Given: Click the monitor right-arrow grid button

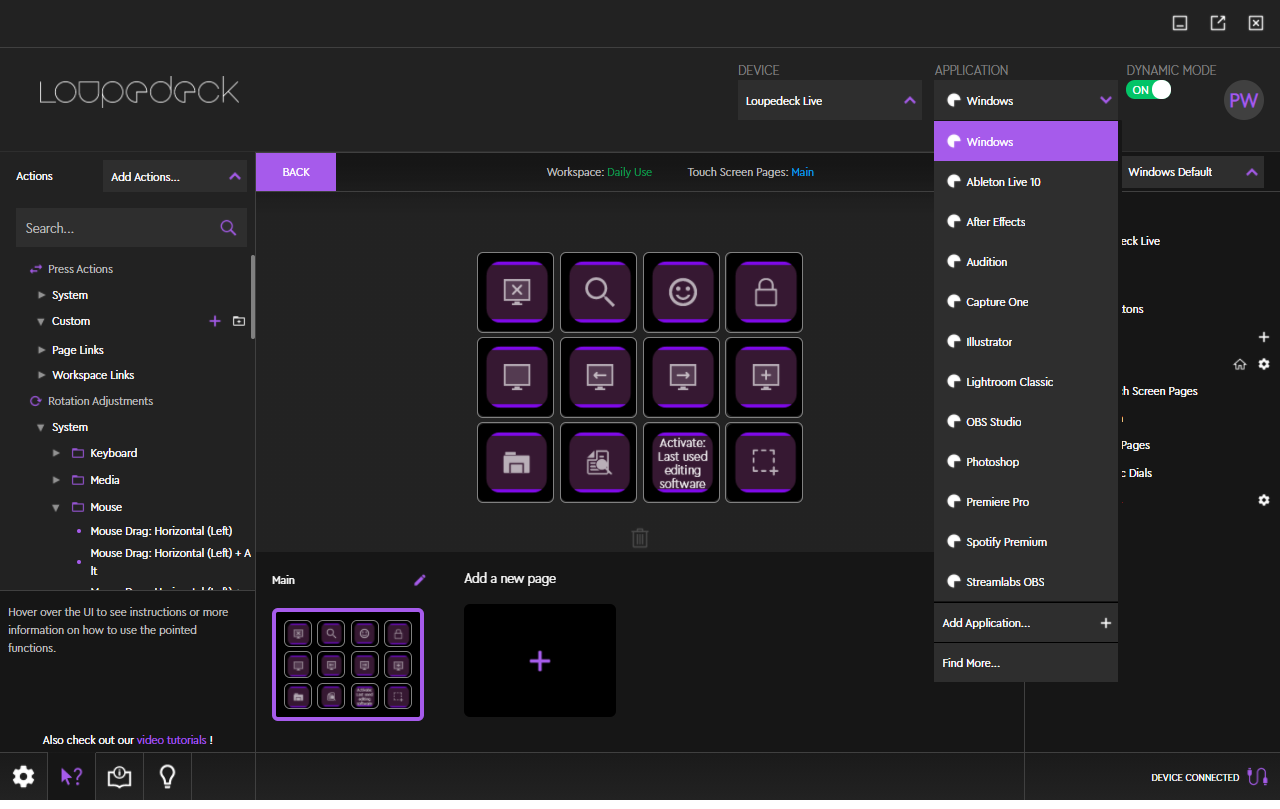Looking at the screenshot, I should click(x=682, y=377).
